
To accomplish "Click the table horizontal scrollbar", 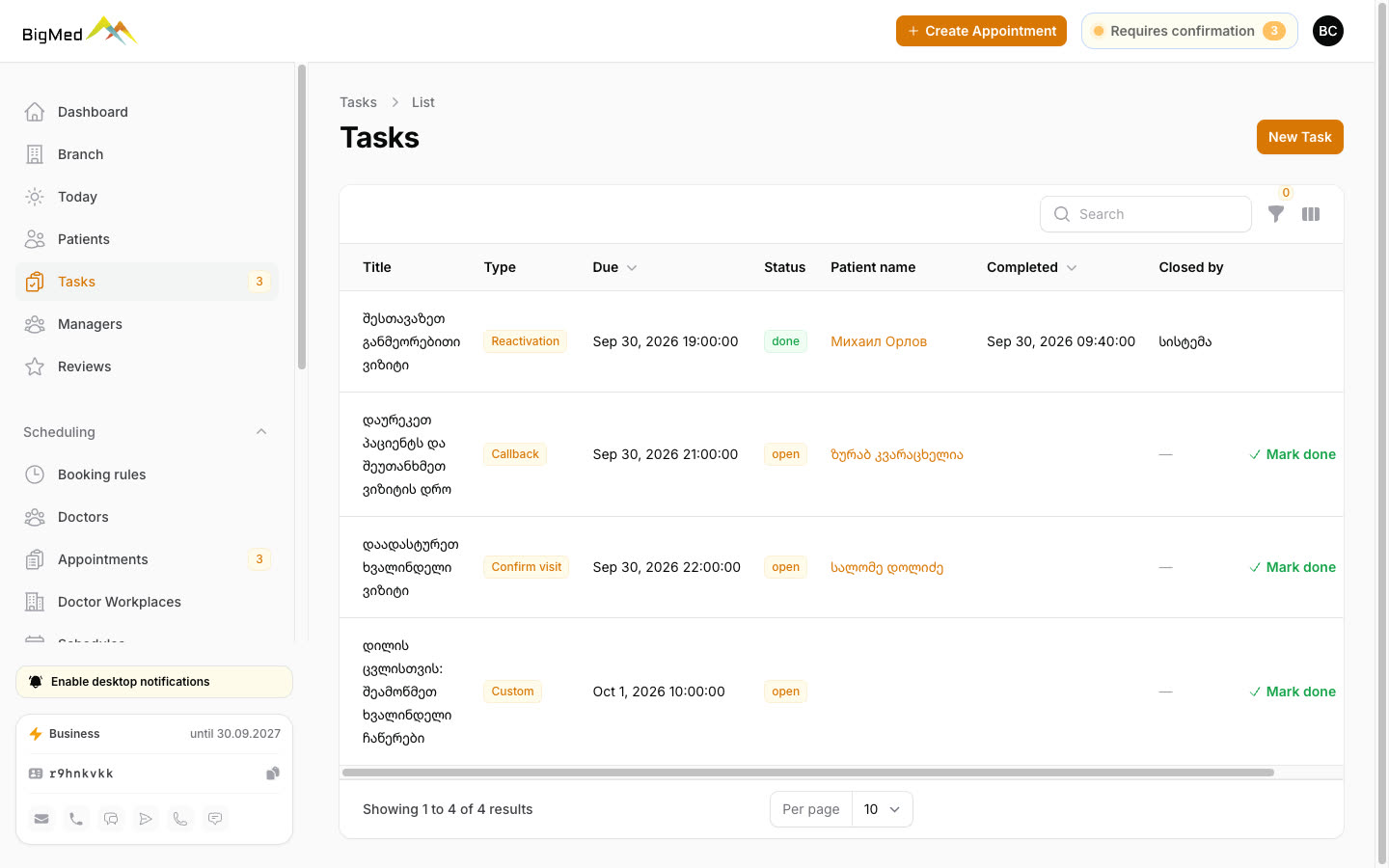I will 808,773.
